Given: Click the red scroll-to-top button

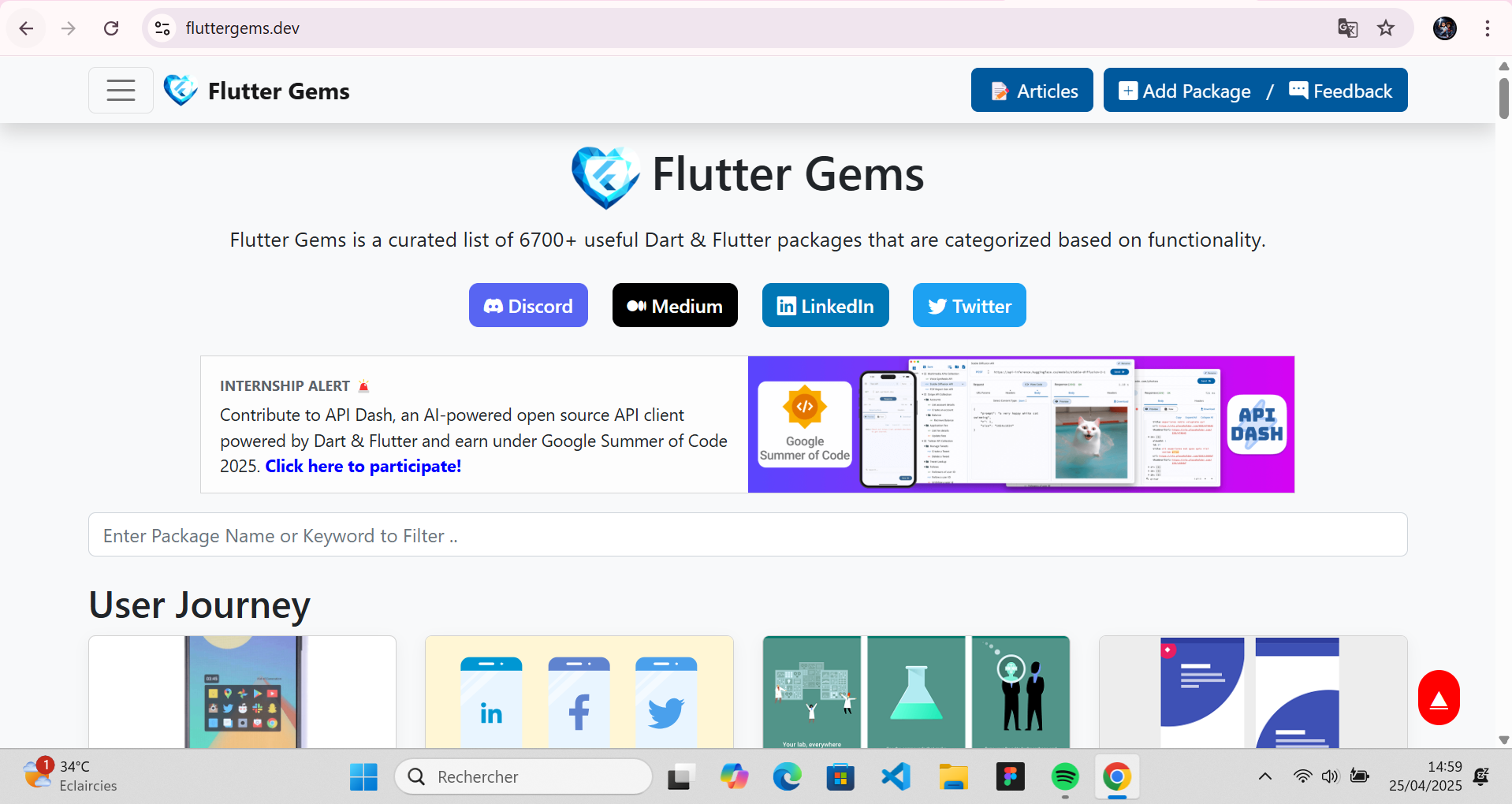Looking at the screenshot, I should click(x=1439, y=698).
